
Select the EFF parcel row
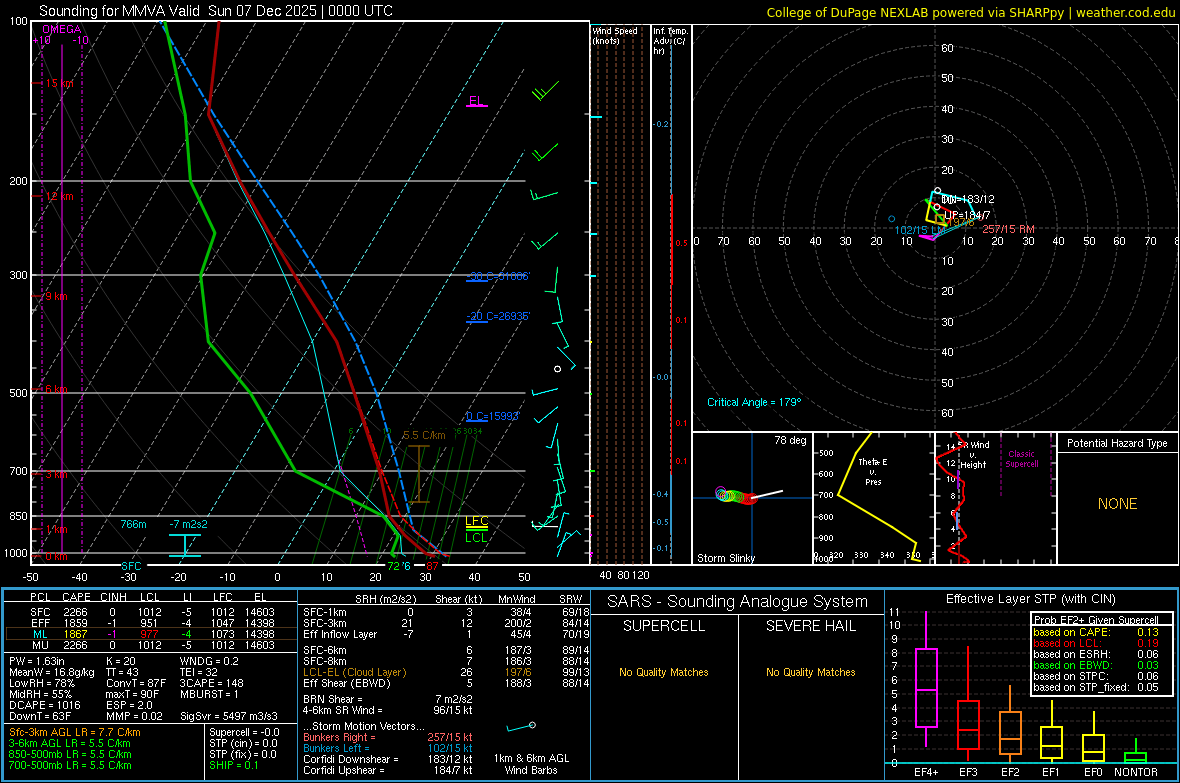151,623
